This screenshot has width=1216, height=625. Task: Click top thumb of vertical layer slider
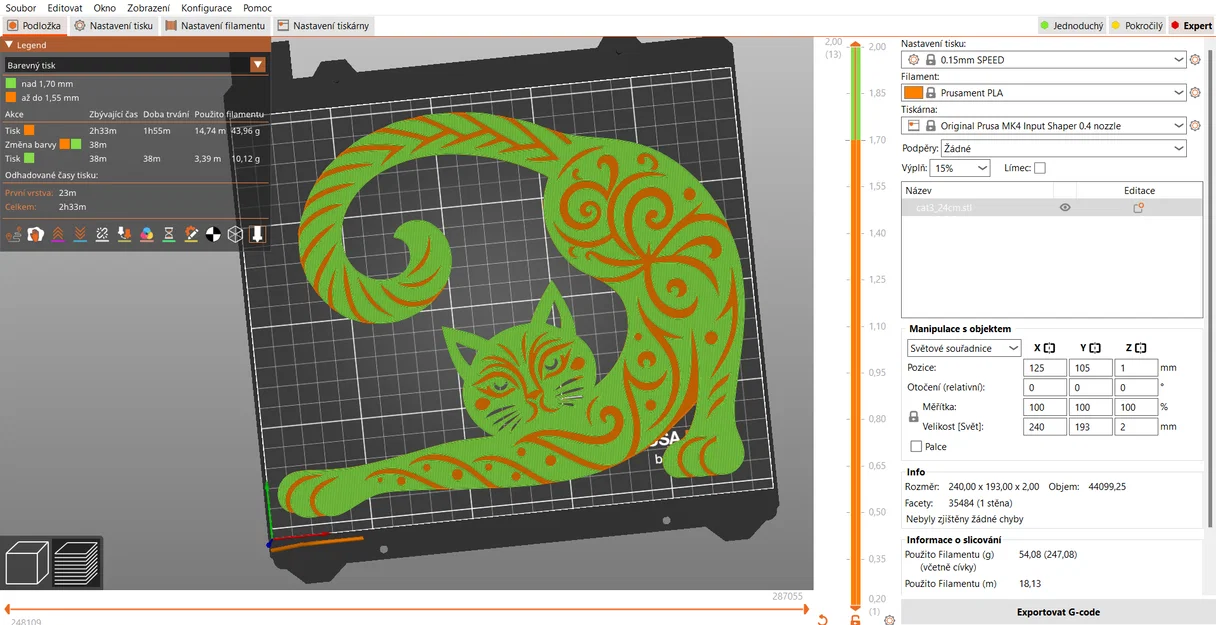coord(856,42)
